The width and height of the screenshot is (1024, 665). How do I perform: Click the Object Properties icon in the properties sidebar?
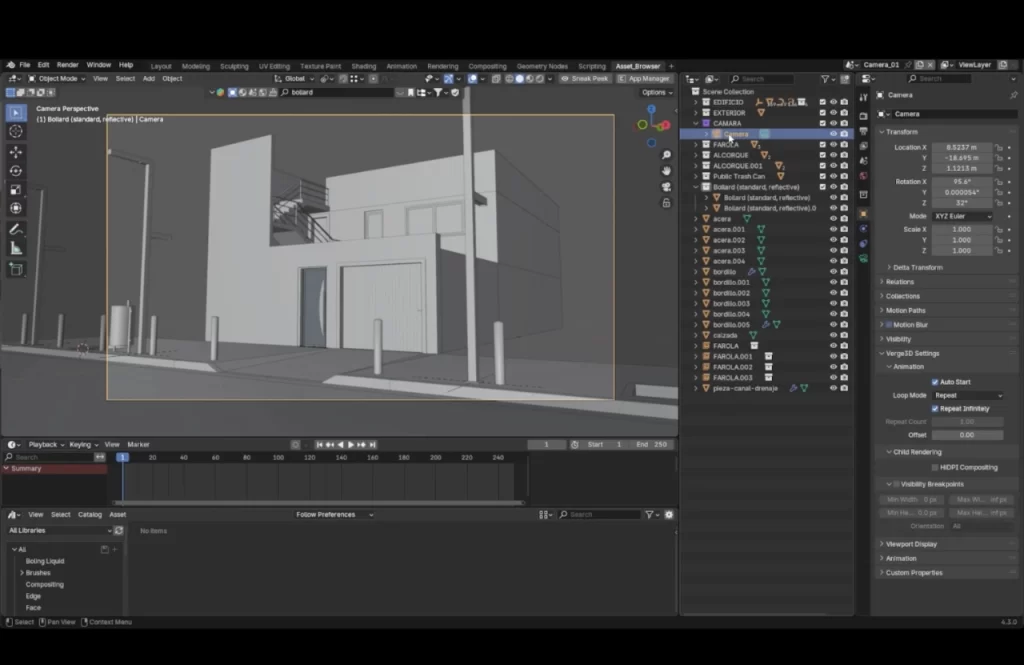[x=862, y=214]
